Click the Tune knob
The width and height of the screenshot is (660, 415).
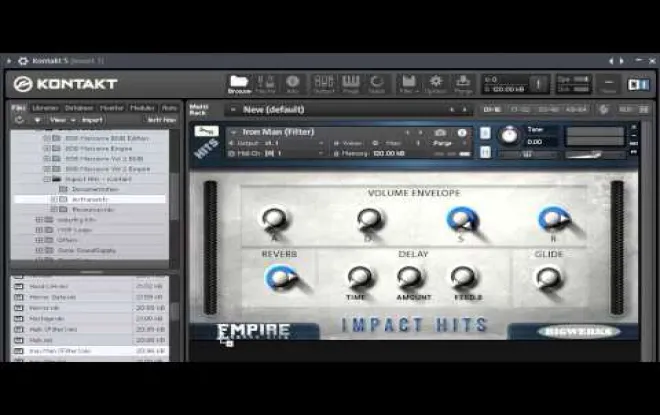509,135
